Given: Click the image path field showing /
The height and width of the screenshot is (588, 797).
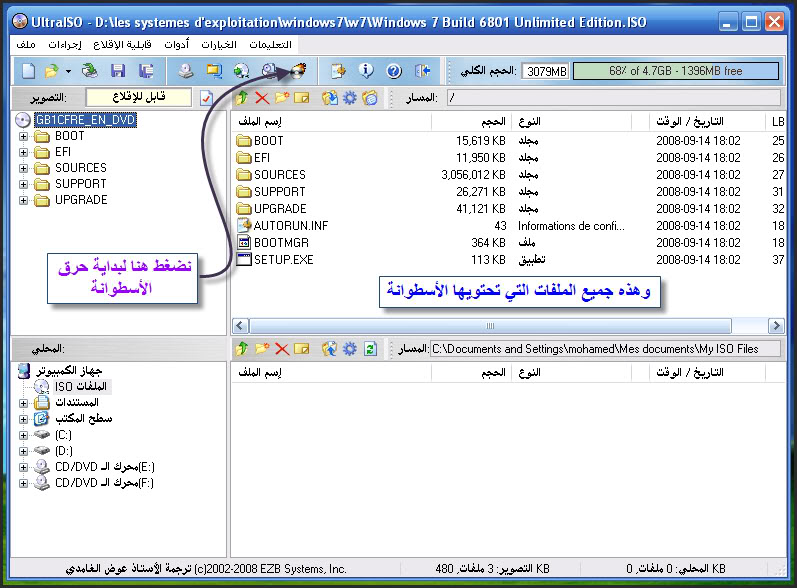Looking at the screenshot, I should [x=614, y=98].
